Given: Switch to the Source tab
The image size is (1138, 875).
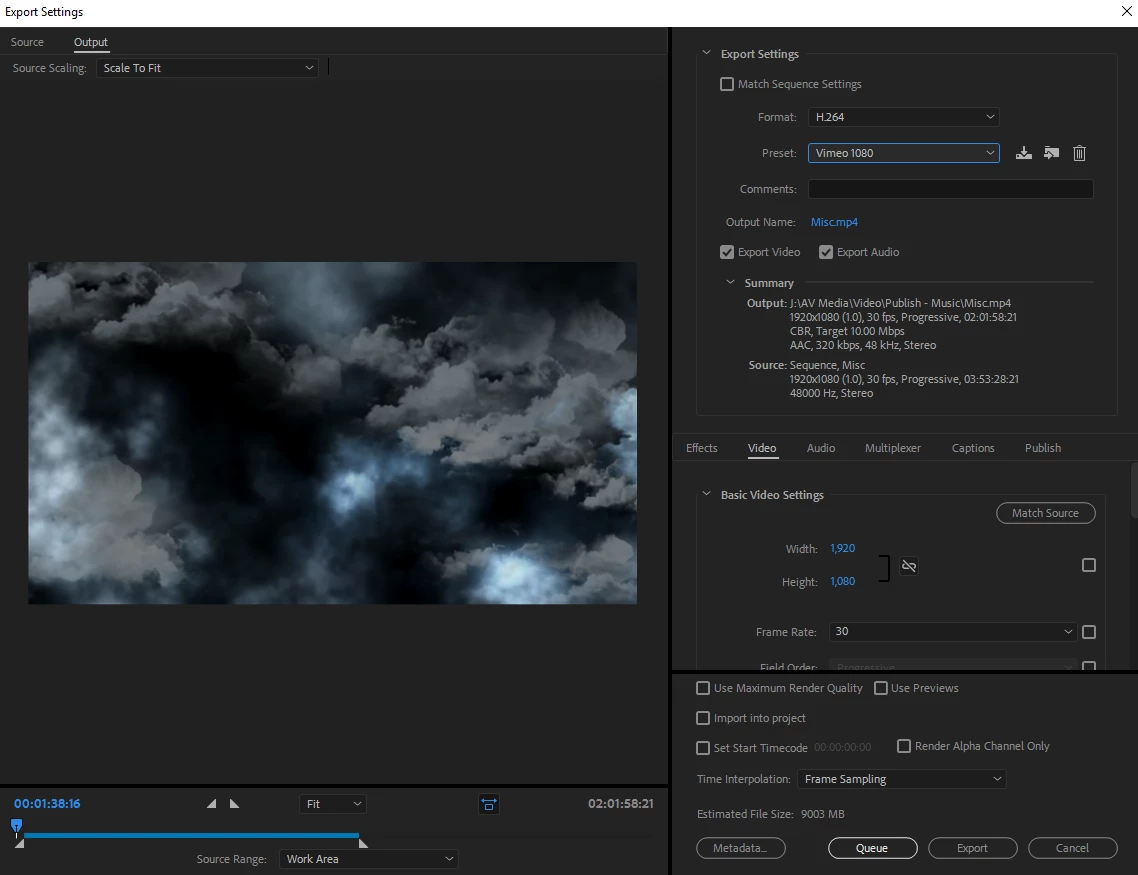Looking at the screenshot, I should (x=27, y=42).
